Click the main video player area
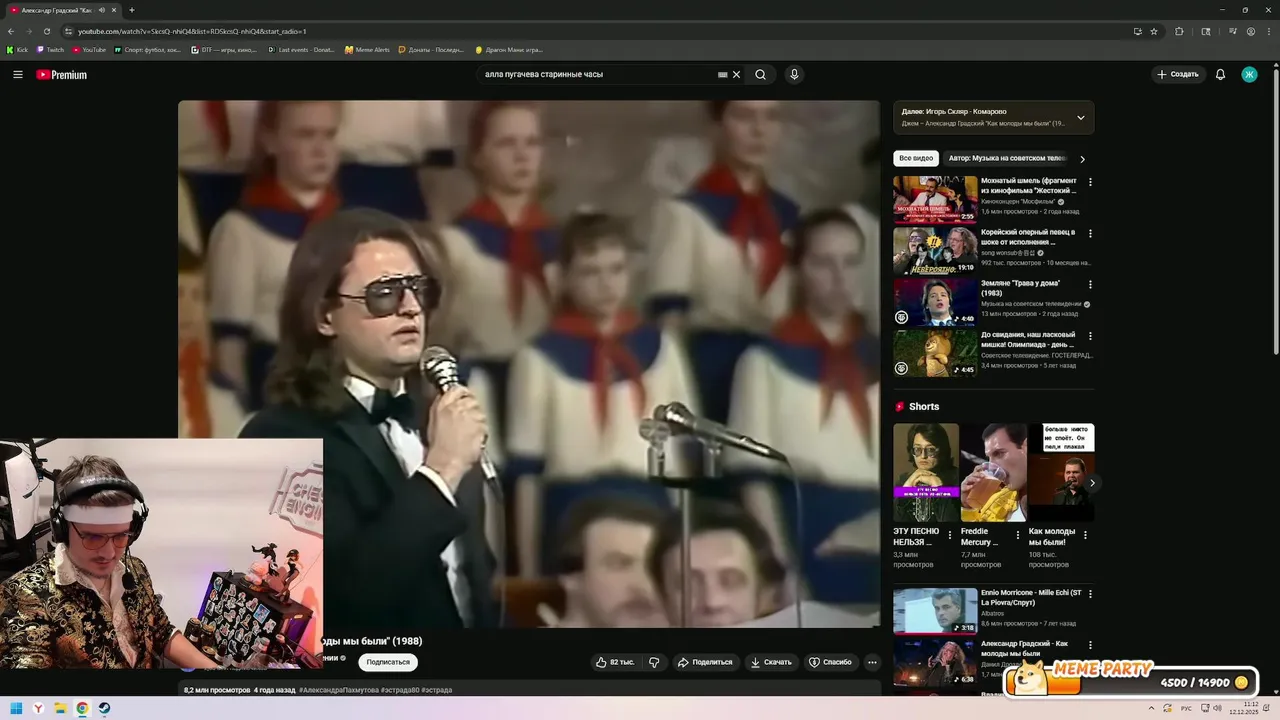The height and width of the screenshot is (720, 1280). point(529,364)
